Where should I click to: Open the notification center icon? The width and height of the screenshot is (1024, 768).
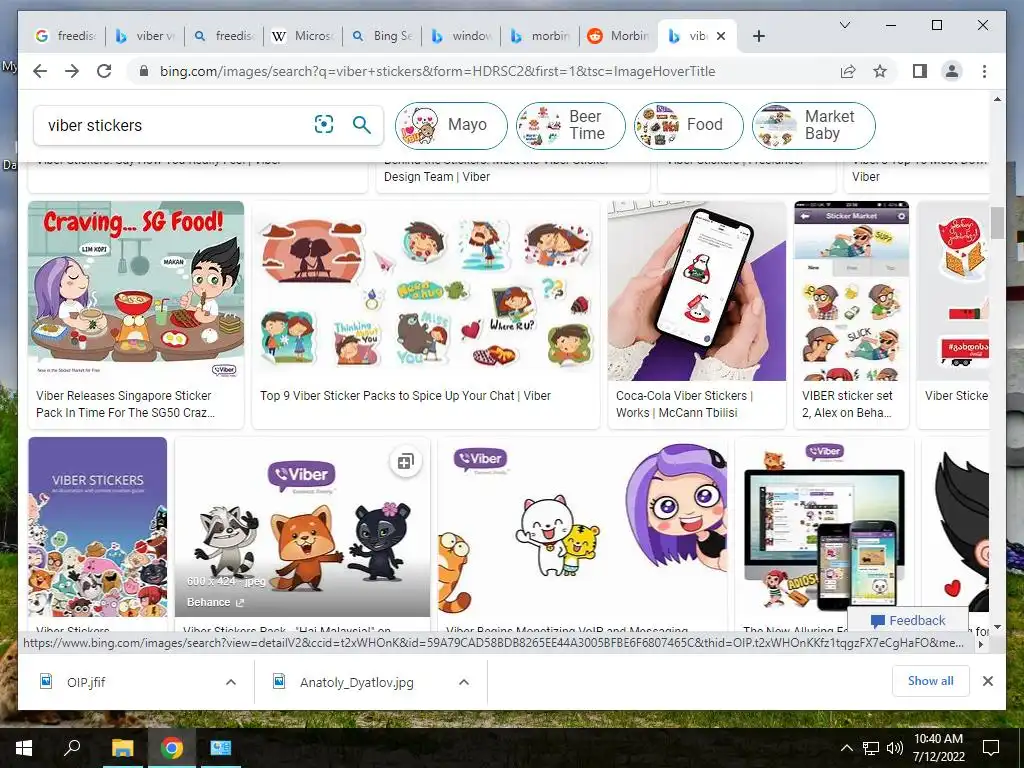(x=991, y=748)
